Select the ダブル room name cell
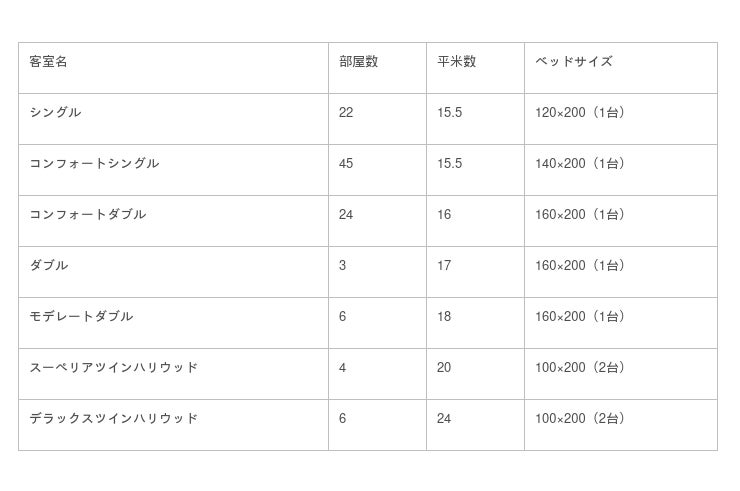 49,266
